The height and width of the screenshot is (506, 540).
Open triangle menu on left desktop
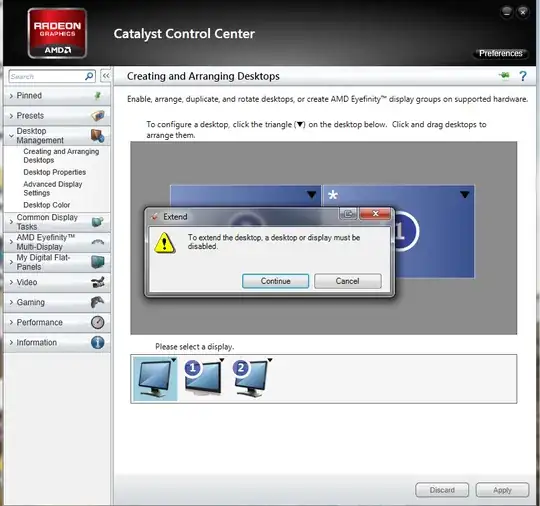312,195
